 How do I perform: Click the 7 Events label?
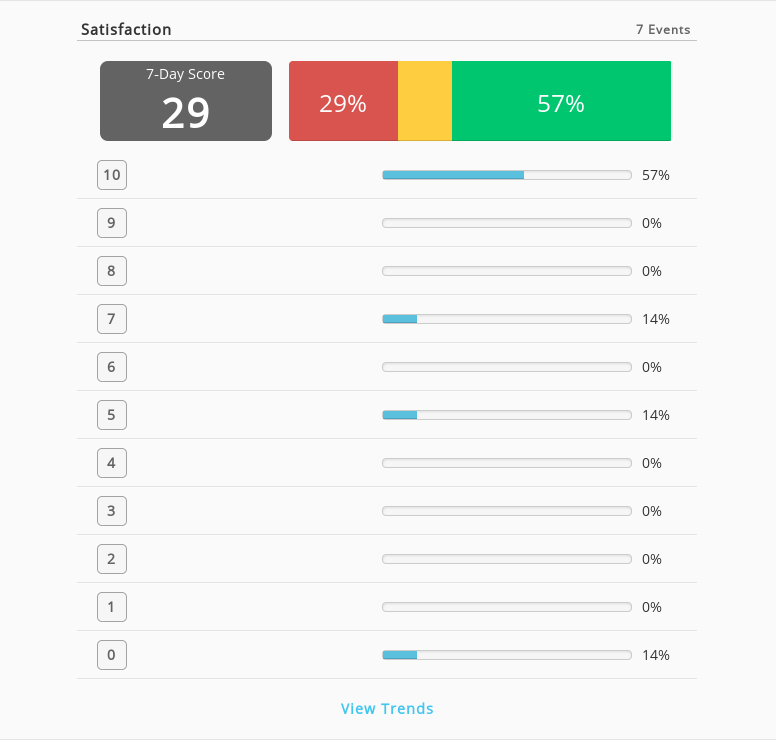(x=663, y=30)
